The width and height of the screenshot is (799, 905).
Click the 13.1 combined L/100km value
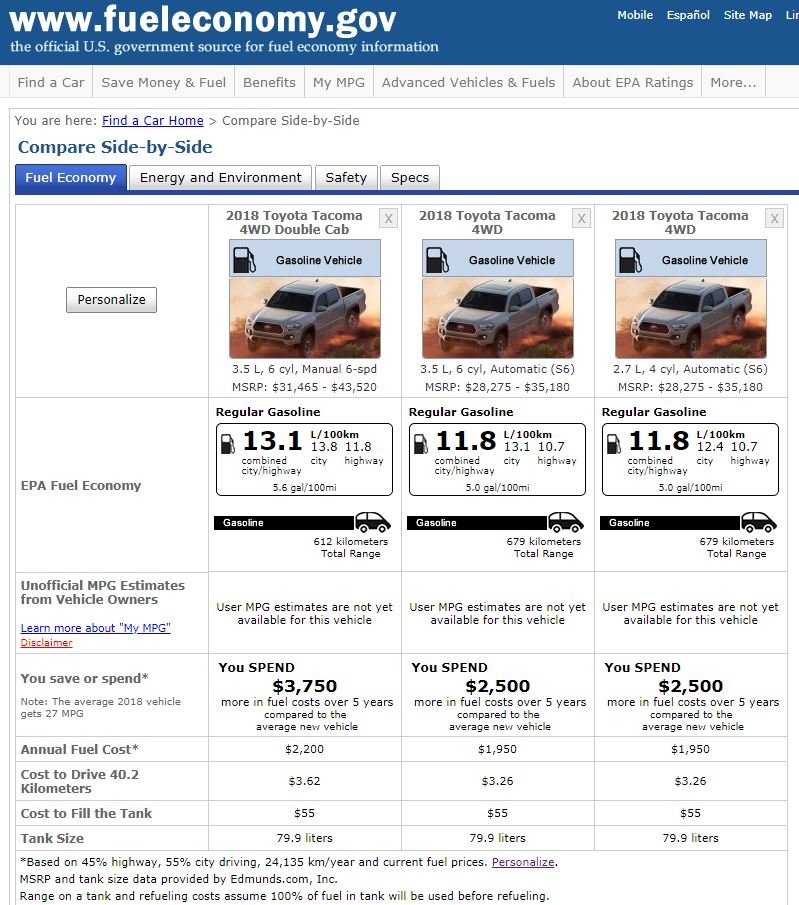point(272,441)
